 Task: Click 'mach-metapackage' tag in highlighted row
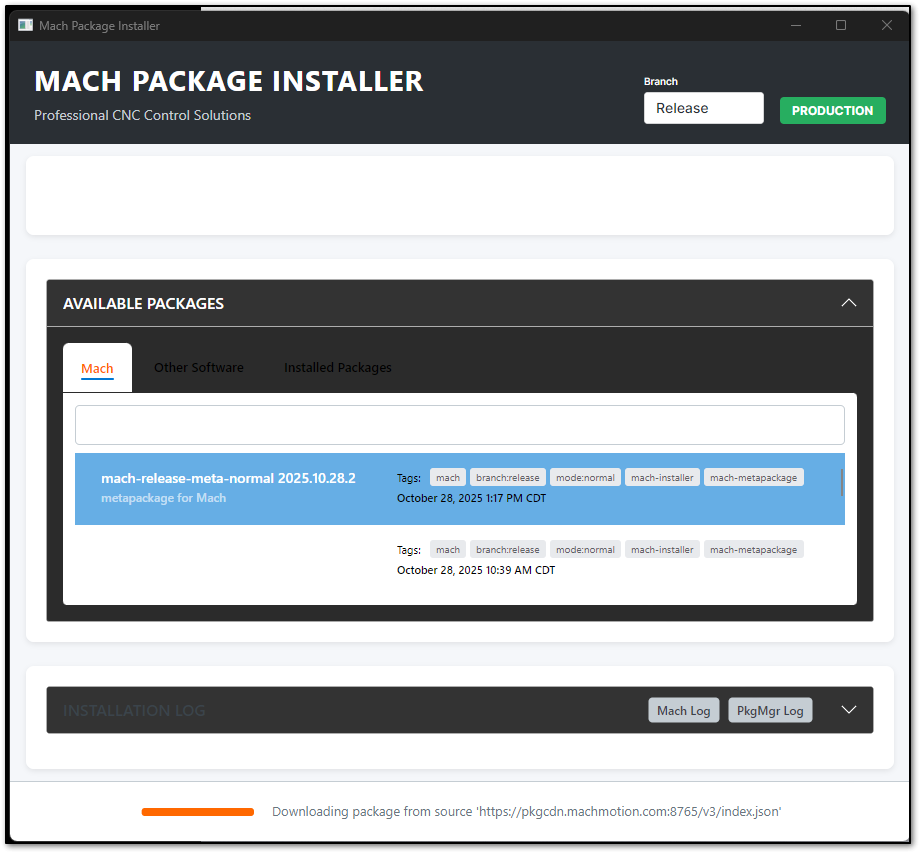point(753,478)
